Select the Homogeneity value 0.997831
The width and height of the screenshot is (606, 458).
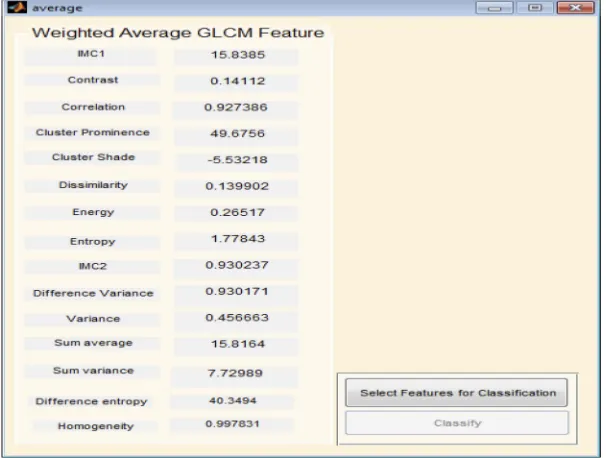[x=232, y=424]
